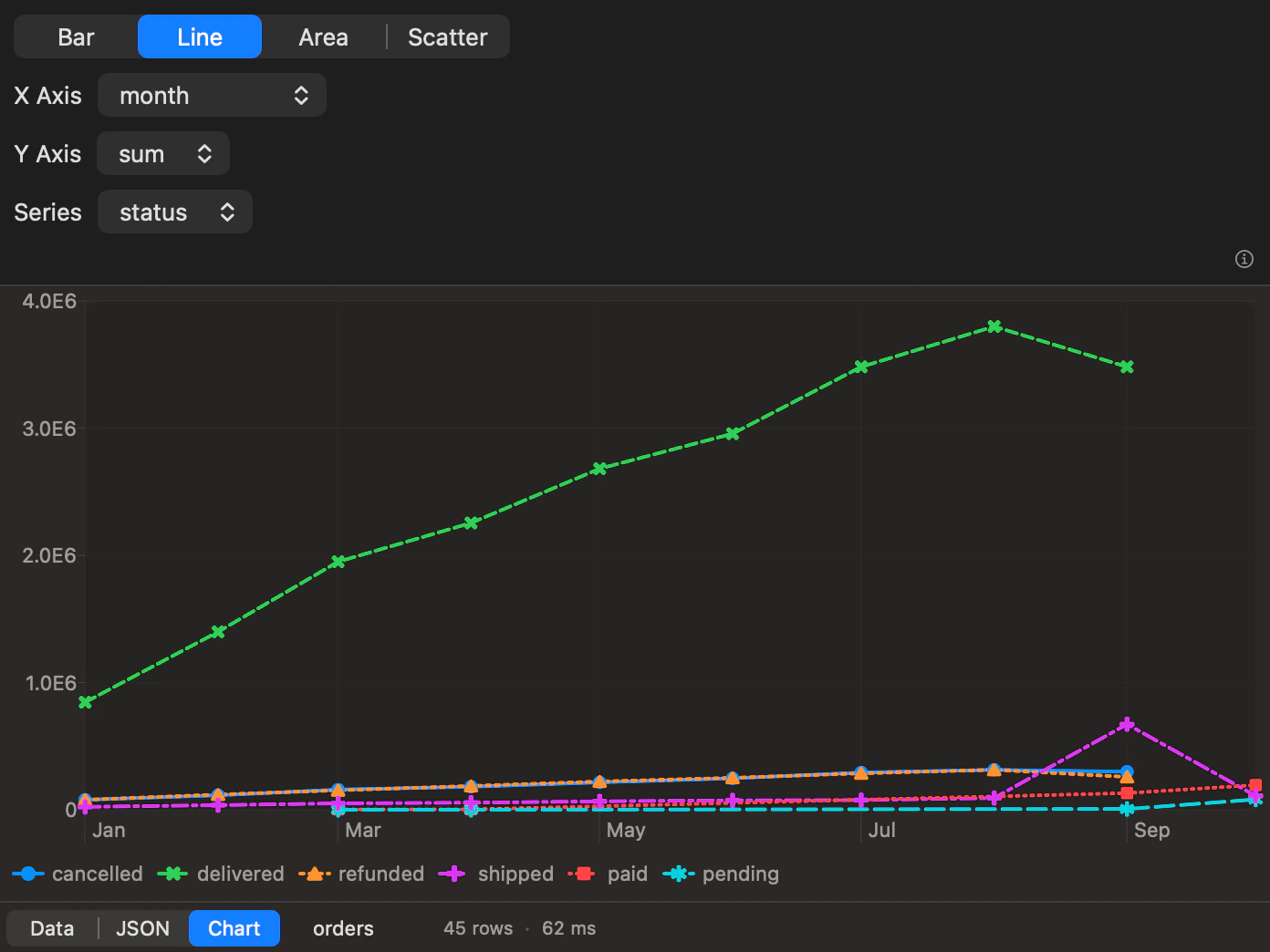Click the refunded legend label

[x=381, y=874]
